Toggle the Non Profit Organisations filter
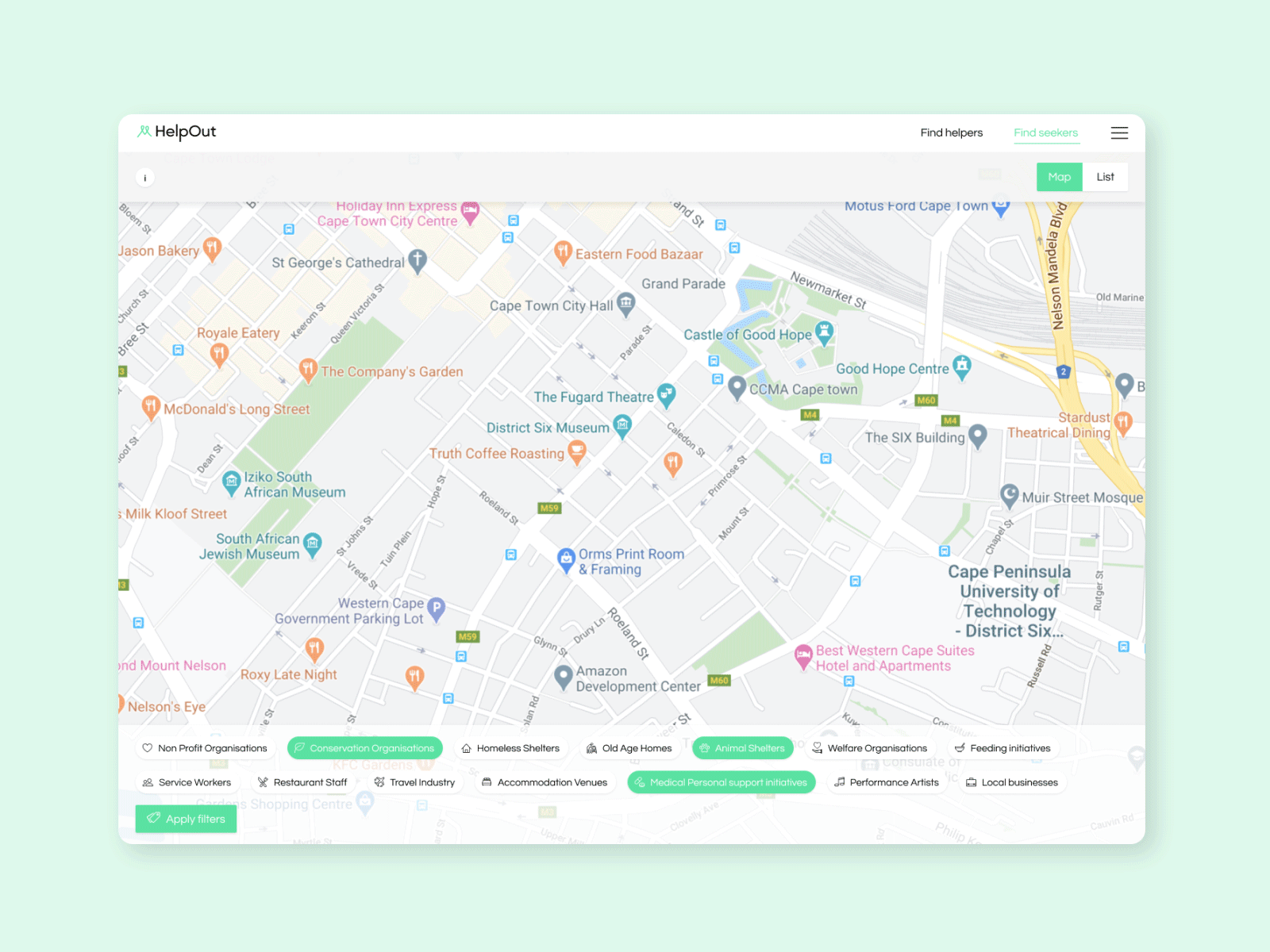Screen dimensions: 1270x952 (205, 748)
